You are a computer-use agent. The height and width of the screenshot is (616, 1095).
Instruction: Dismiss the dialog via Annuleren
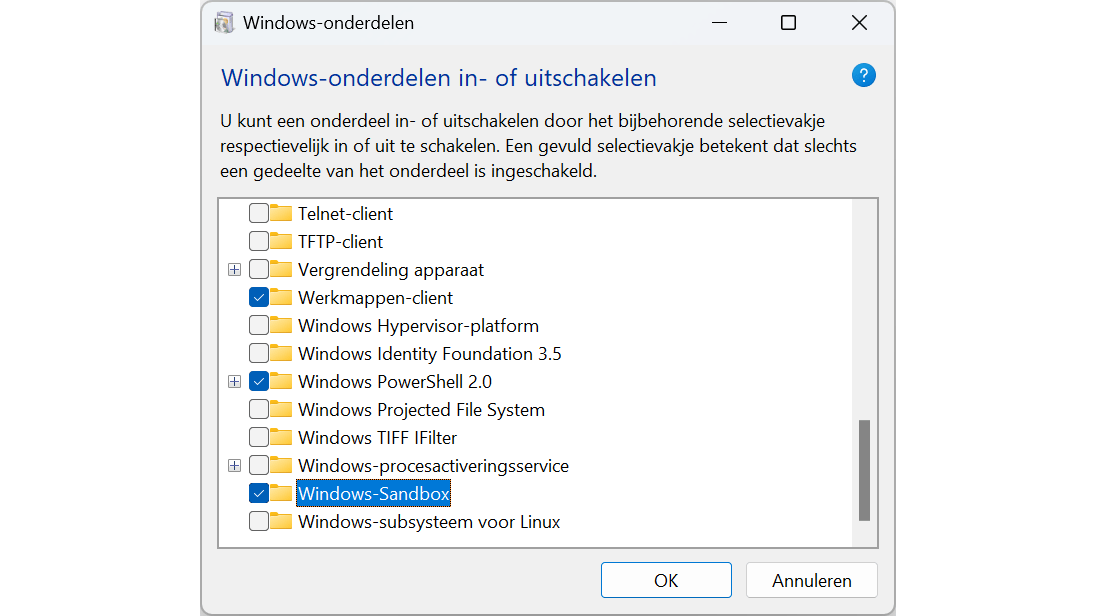811,580
